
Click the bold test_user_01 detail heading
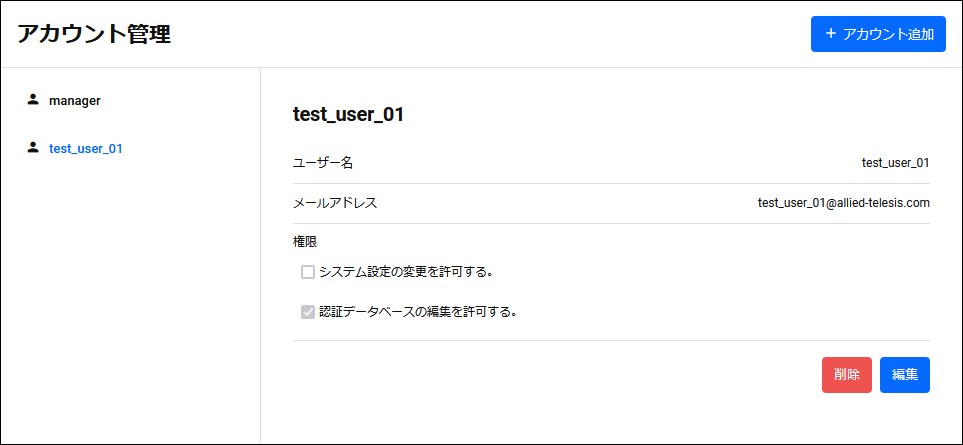pos(348,115)
